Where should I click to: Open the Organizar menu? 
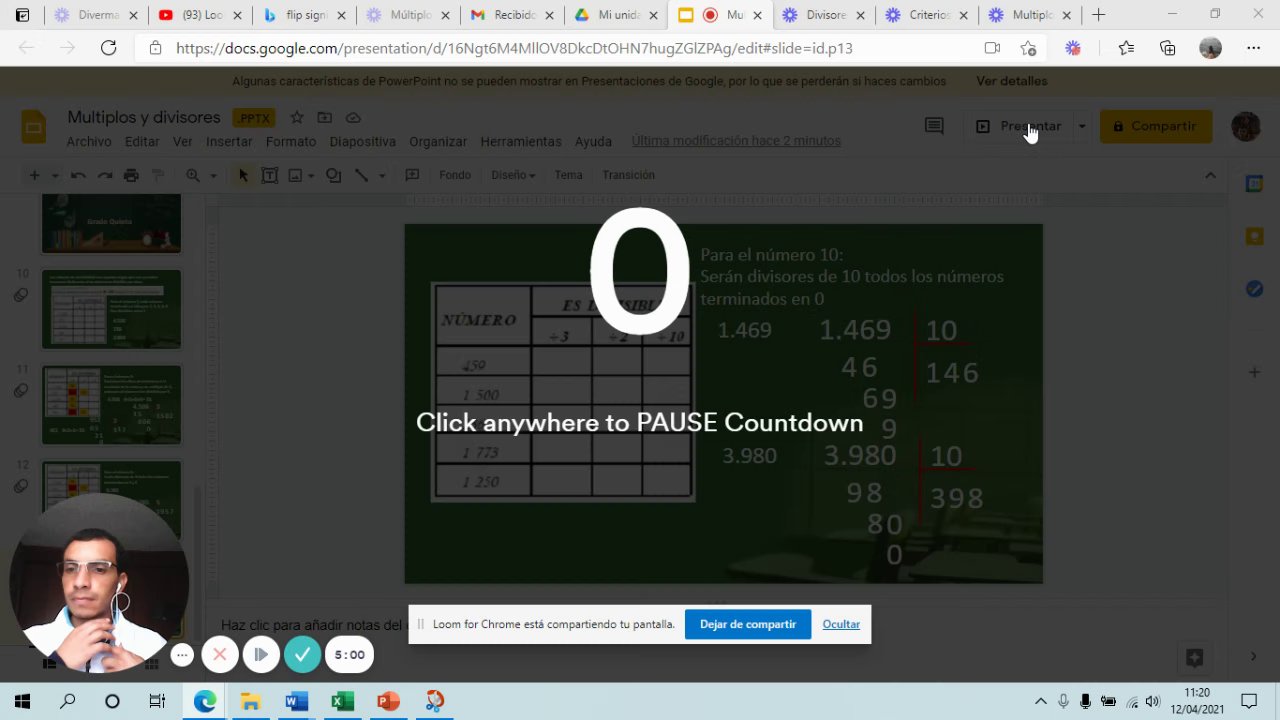pyautogui.click(x=438, y=142)
